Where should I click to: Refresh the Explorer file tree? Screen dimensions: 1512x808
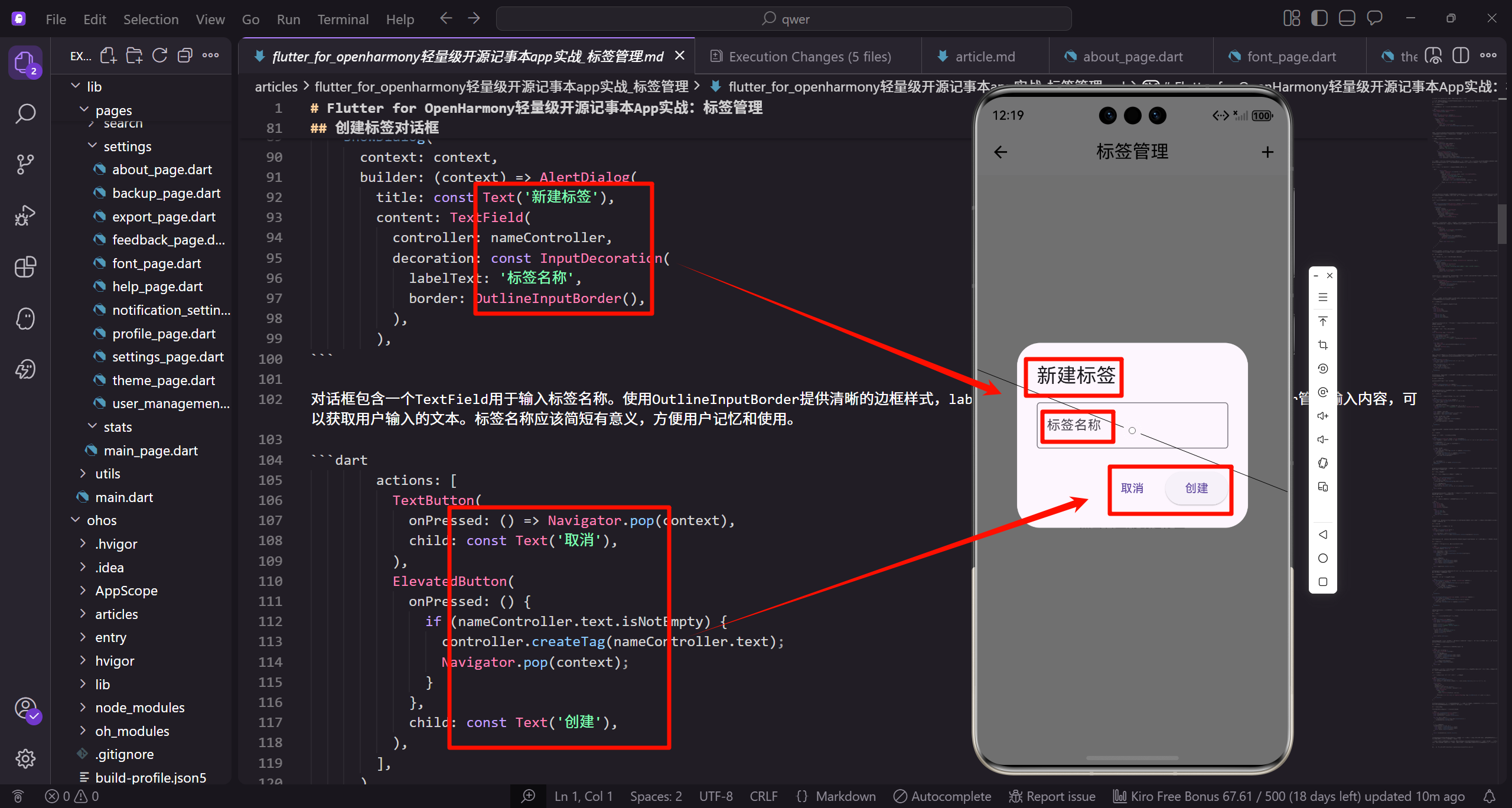click(x=159, y=56)
